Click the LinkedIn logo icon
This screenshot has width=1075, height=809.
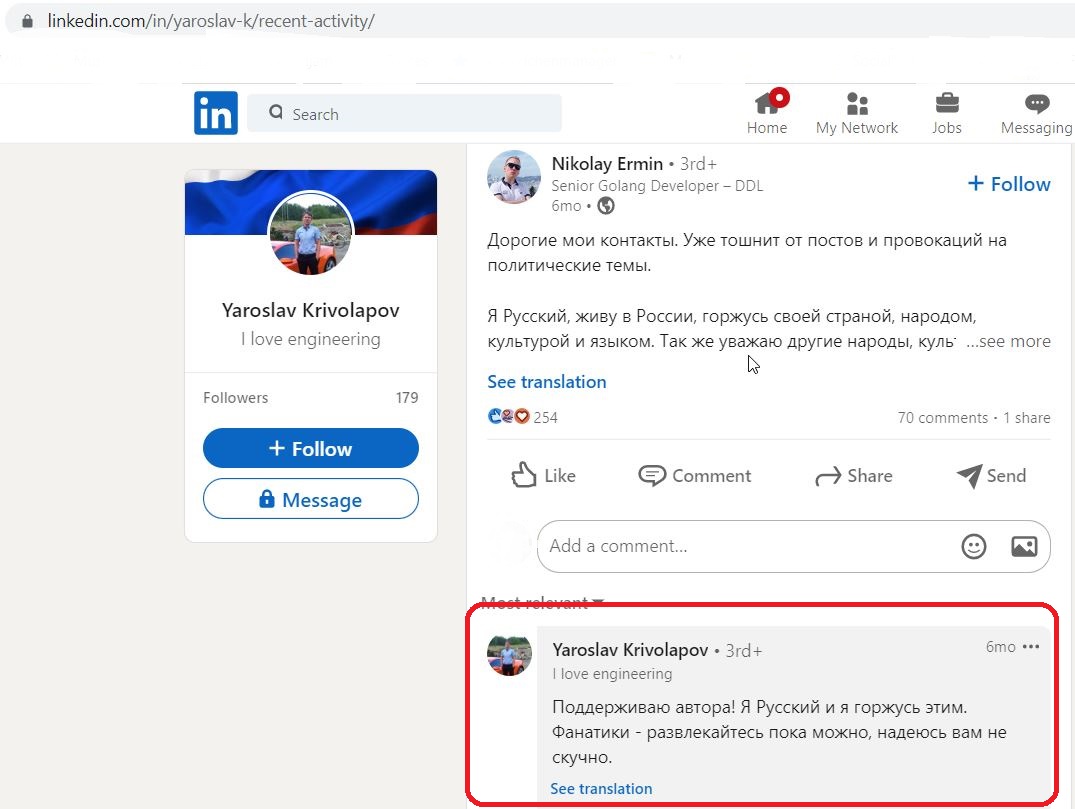(216, 113)
